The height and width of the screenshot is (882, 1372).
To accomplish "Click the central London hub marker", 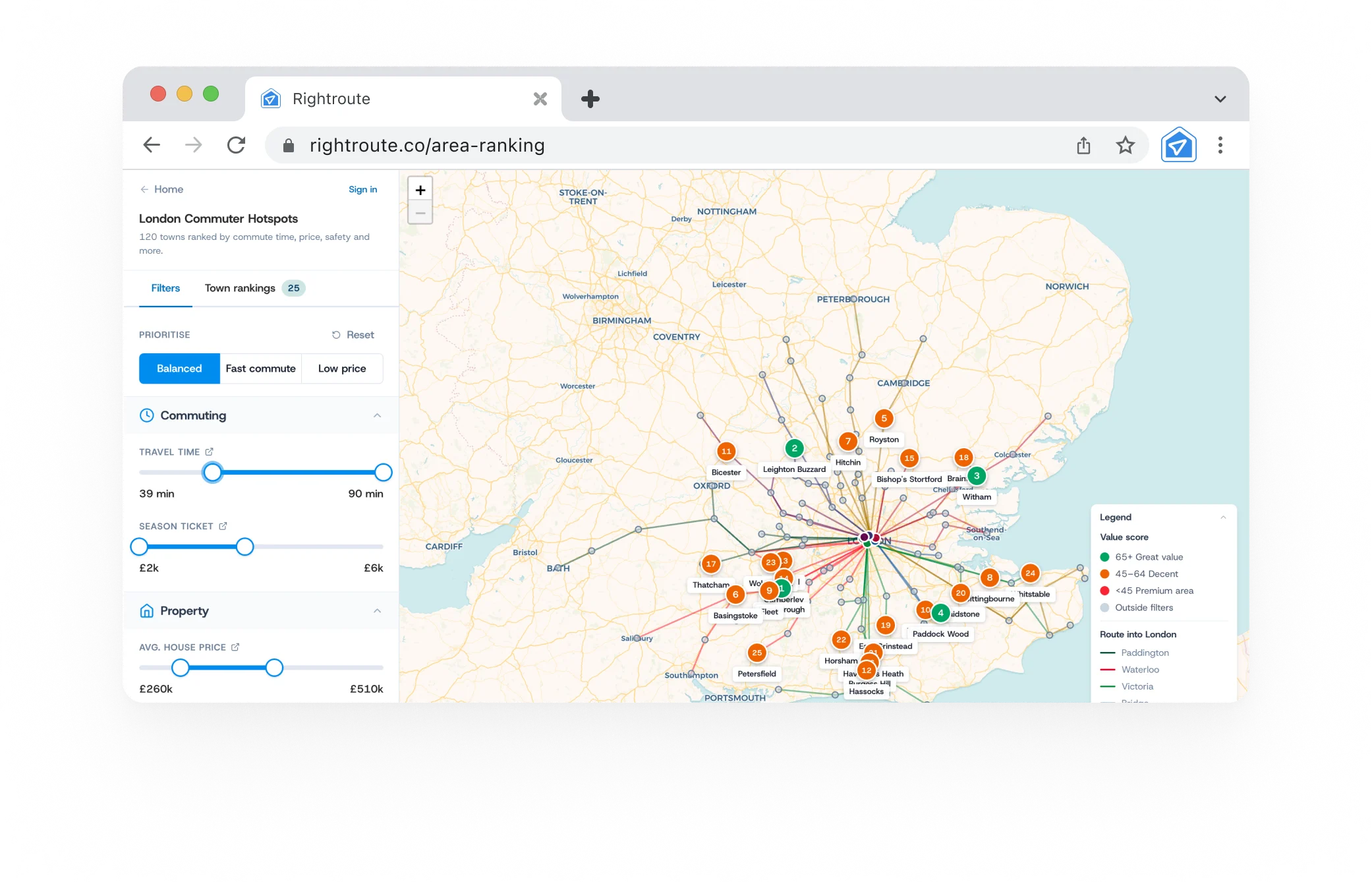I will coord(867,539).
